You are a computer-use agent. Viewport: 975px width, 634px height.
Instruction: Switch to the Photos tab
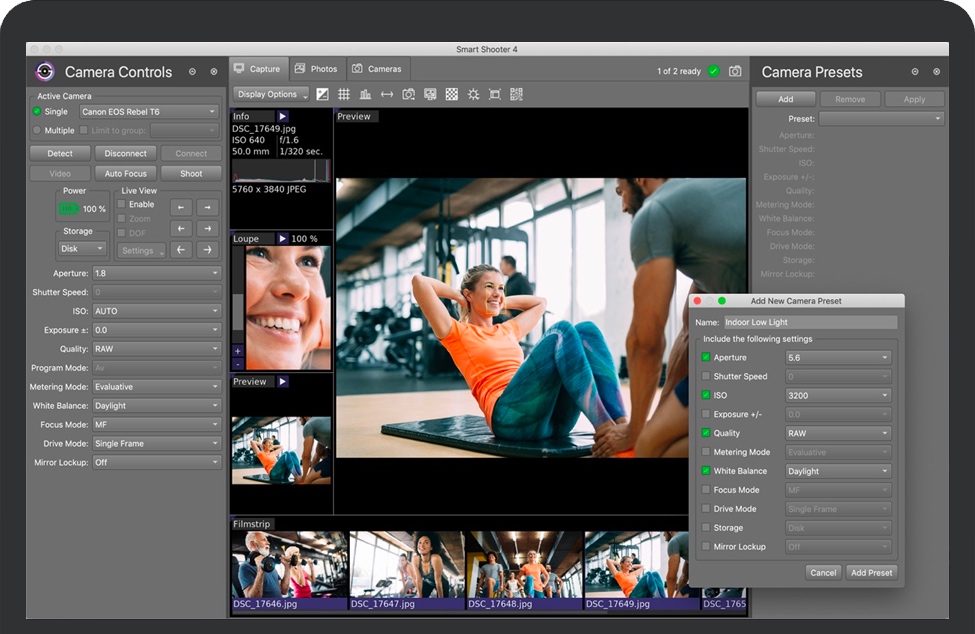[316, 69]
